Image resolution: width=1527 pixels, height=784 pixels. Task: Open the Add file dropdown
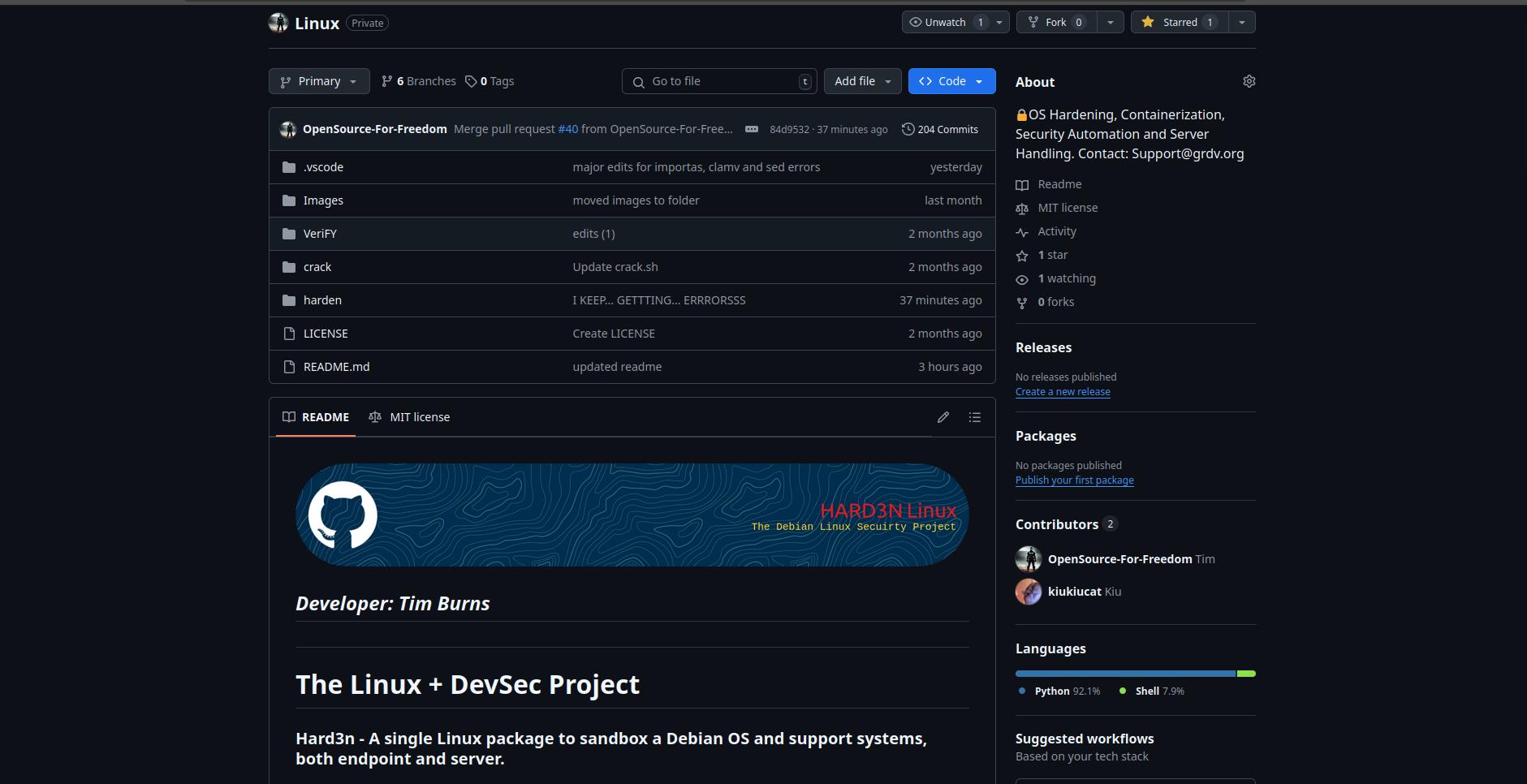click(x=861, y=80)
